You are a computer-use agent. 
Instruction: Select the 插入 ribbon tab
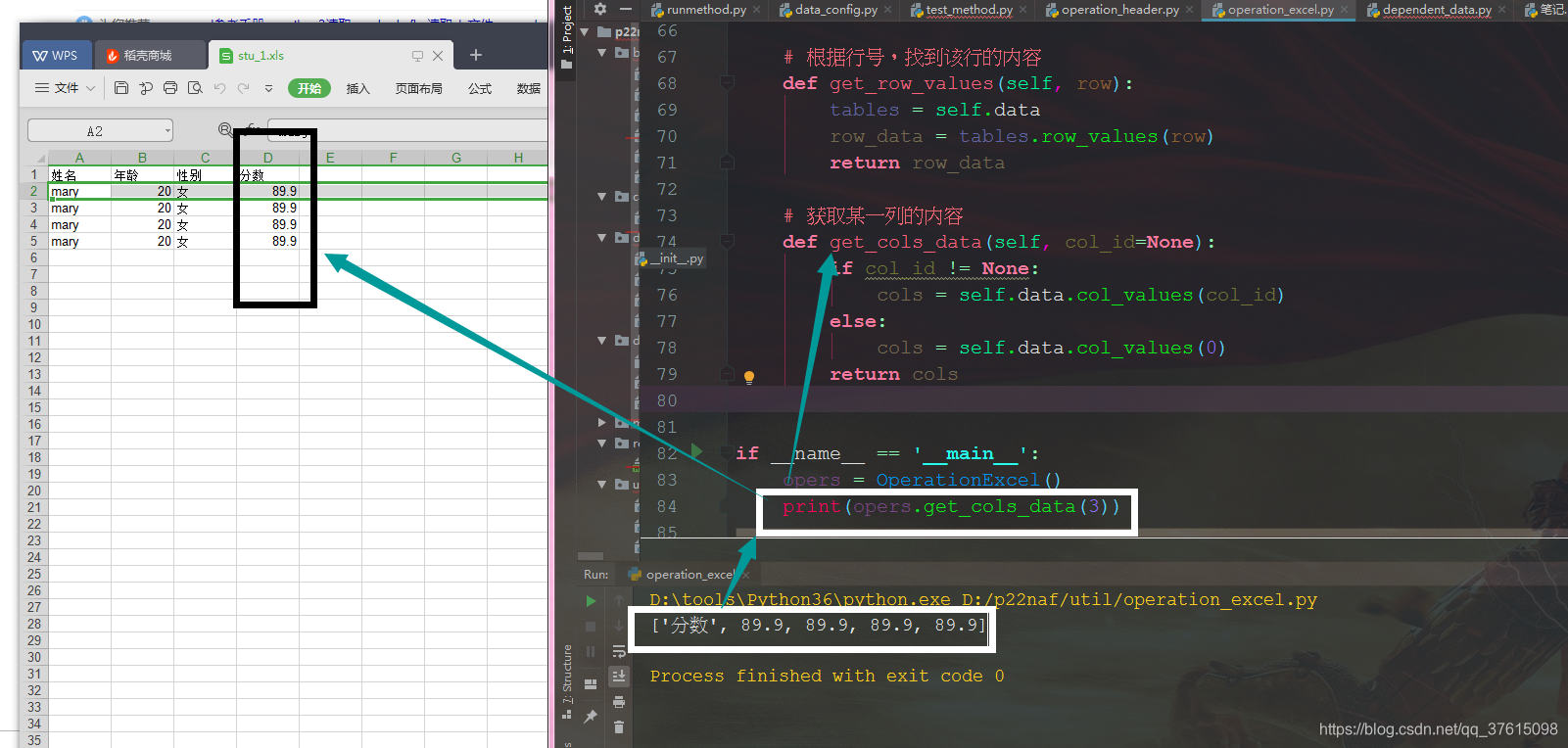[x=358, y=88]
